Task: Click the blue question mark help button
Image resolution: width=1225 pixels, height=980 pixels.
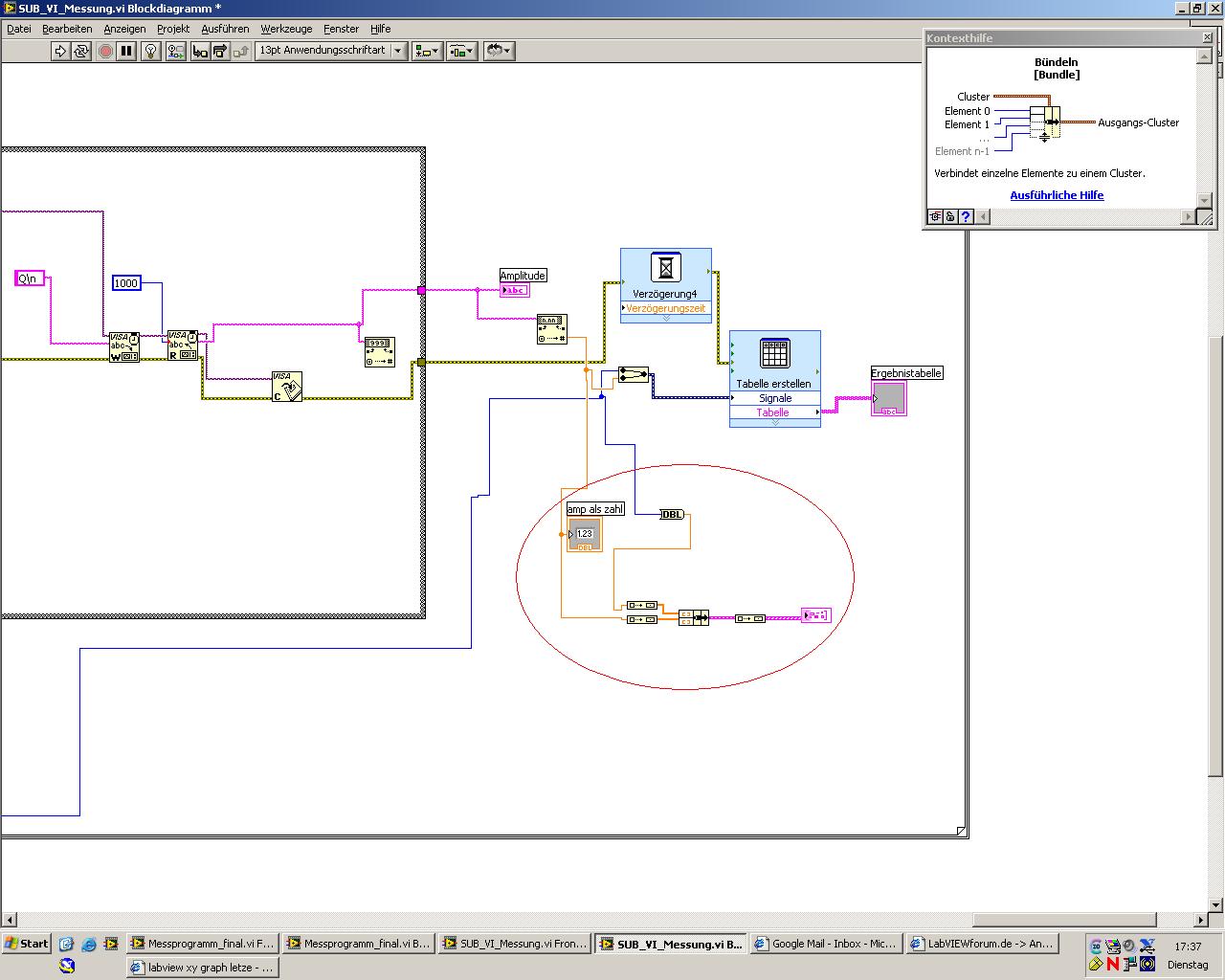Action: point(966,217)
